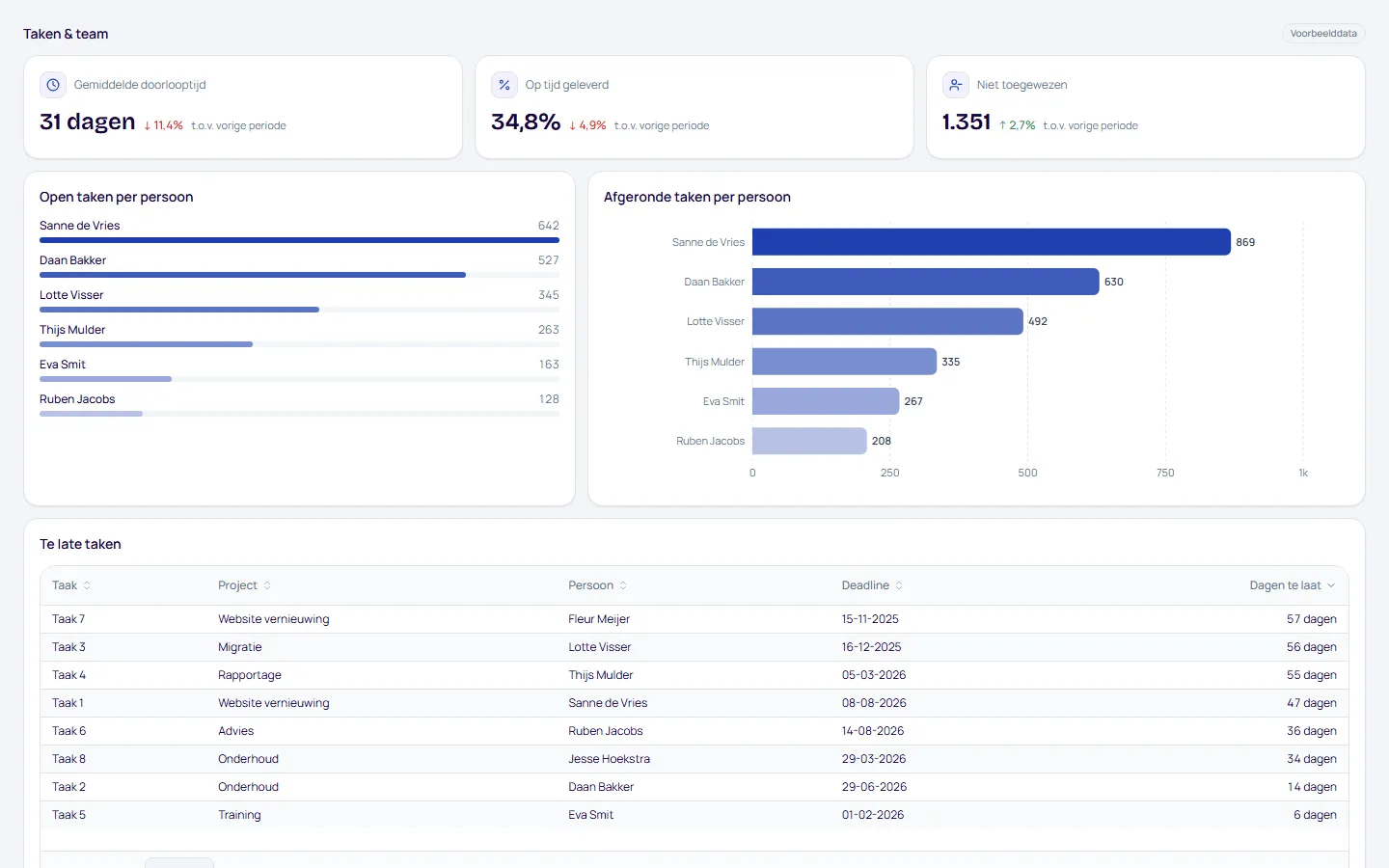Click the Taken & team page title
The width and height of the screenshot is (1389, 868).
[66, 34]
